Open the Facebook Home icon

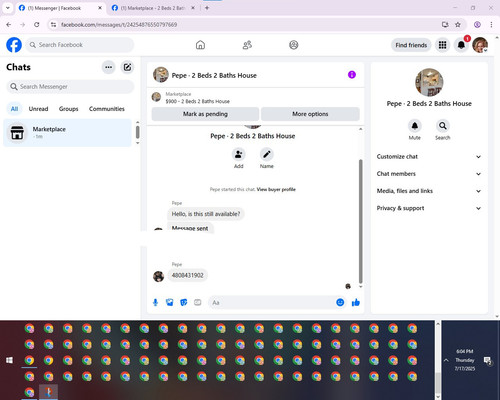point(200,45)
